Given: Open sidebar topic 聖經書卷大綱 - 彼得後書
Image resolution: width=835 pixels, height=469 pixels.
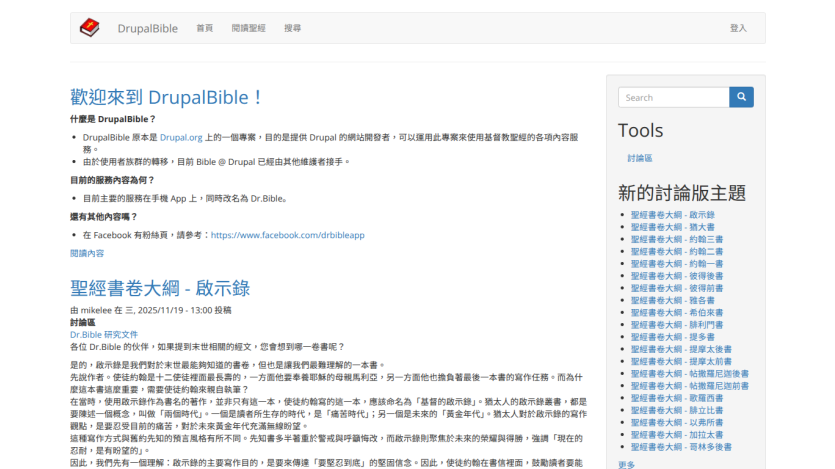Looking at the screenshot, I should tap(677, 276).
